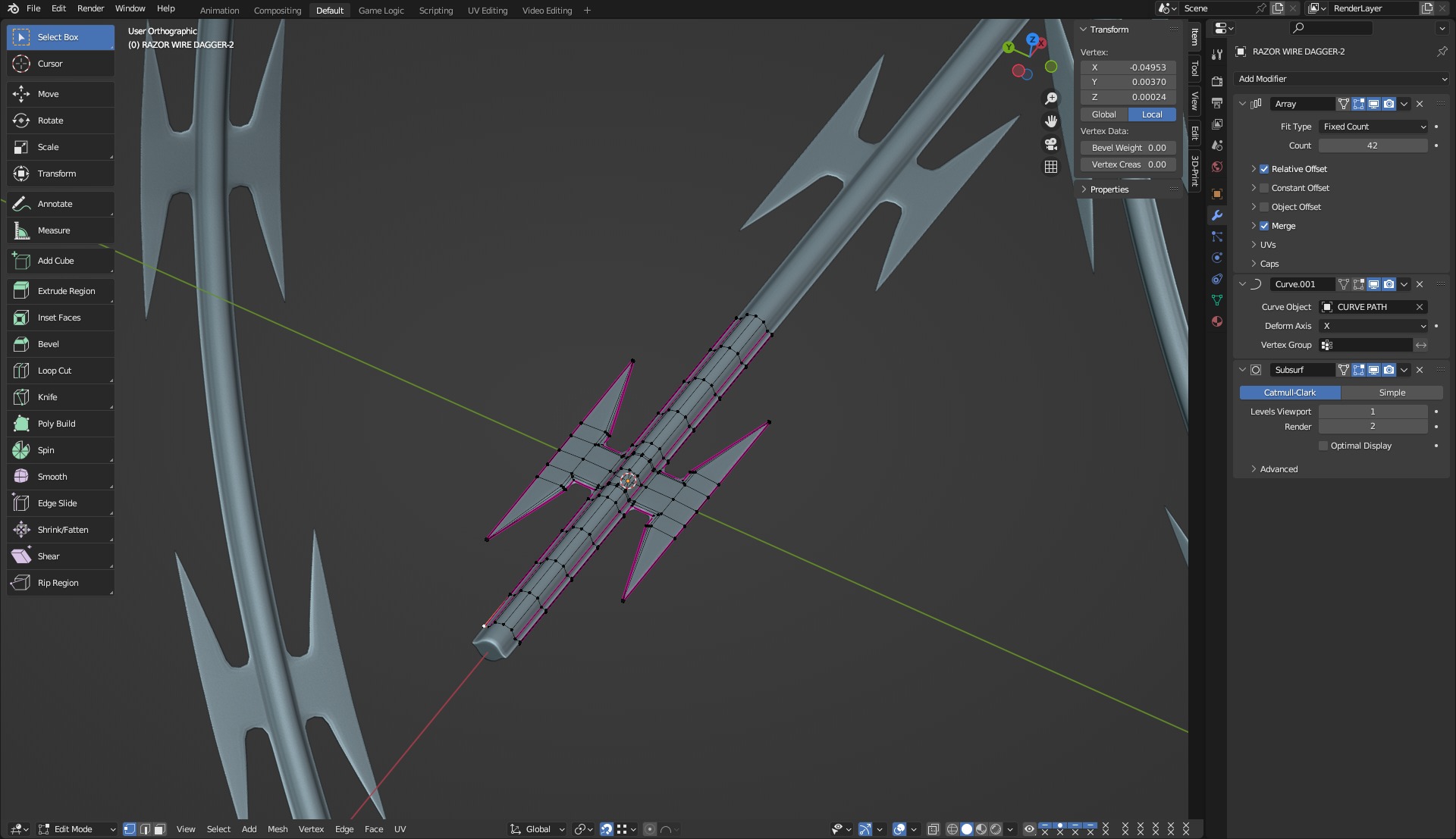Screen dimensions: 1456x839
Task: Toggle Subsurf edit mode display
Action: point(1358,370)
